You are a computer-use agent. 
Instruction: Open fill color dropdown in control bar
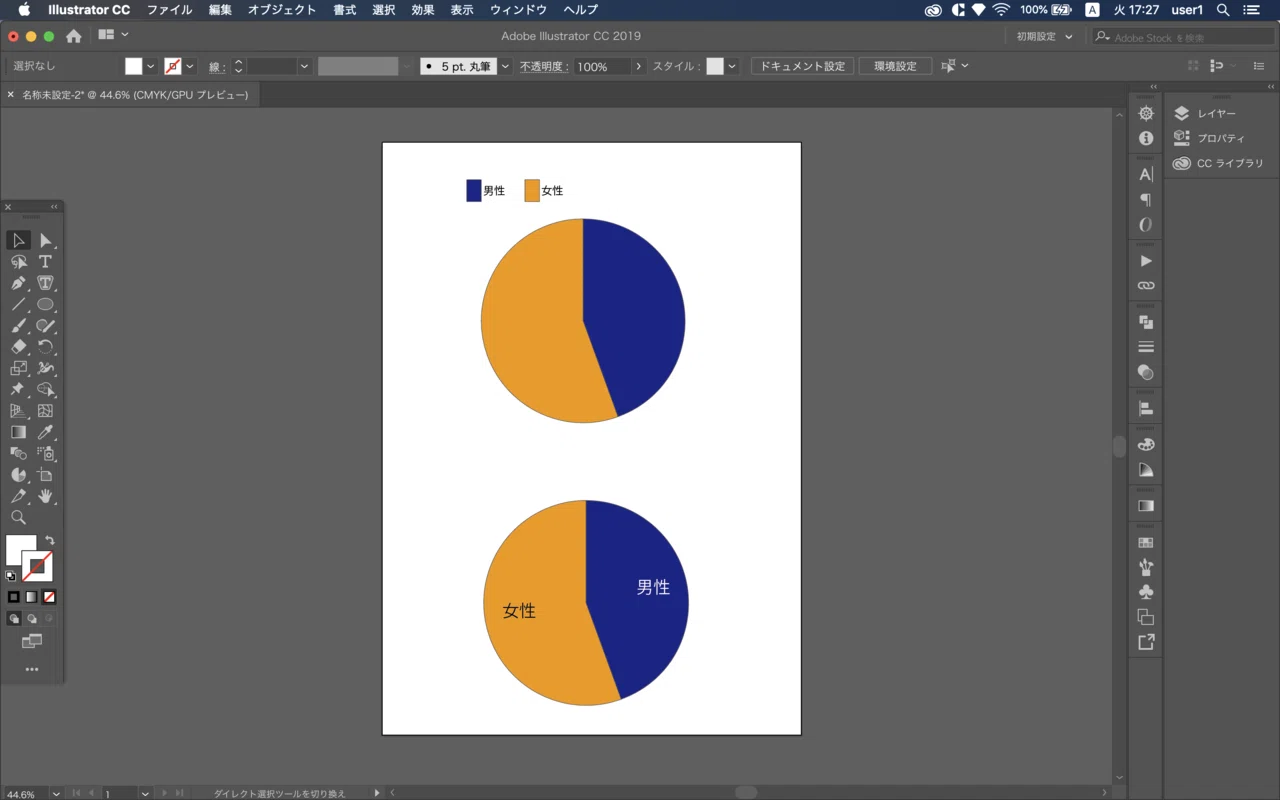pyautogui.click(x=151, y=66)
